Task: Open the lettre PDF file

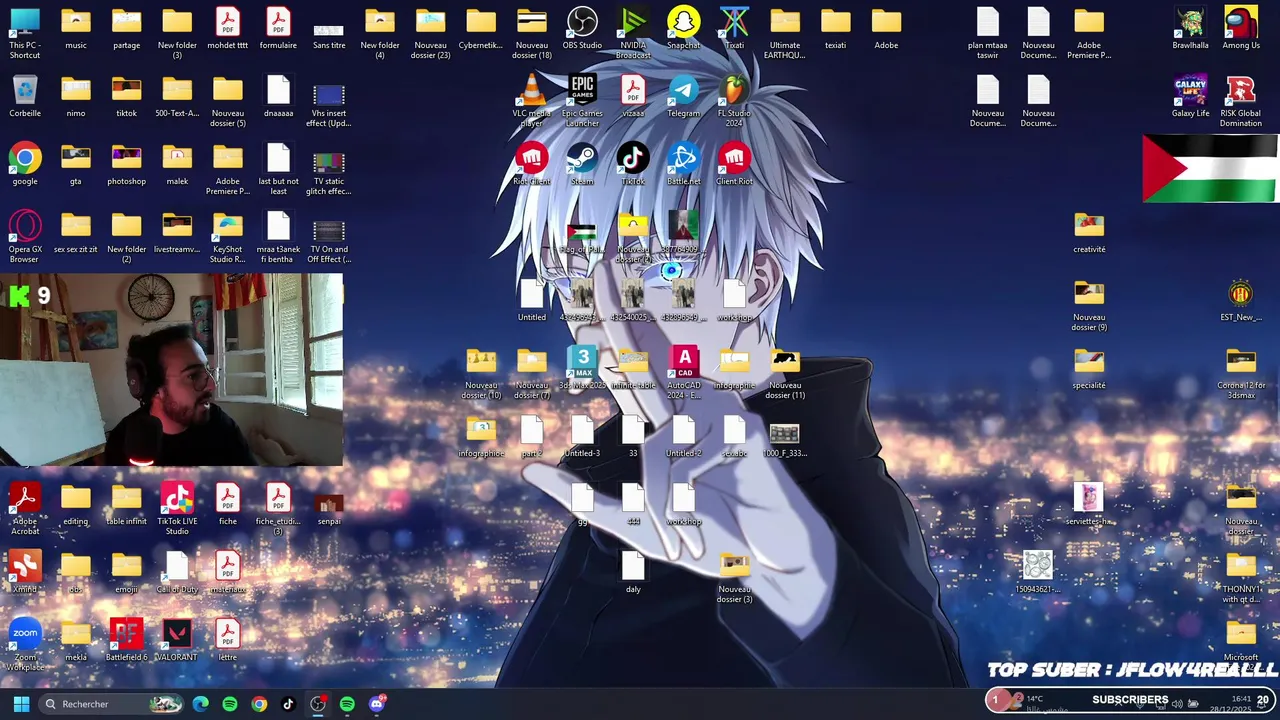Action: 227,640
